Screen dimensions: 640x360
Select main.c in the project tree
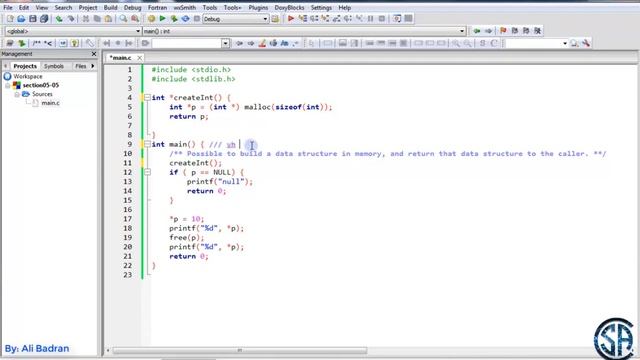pyautogui.click(x=51, y=103)
